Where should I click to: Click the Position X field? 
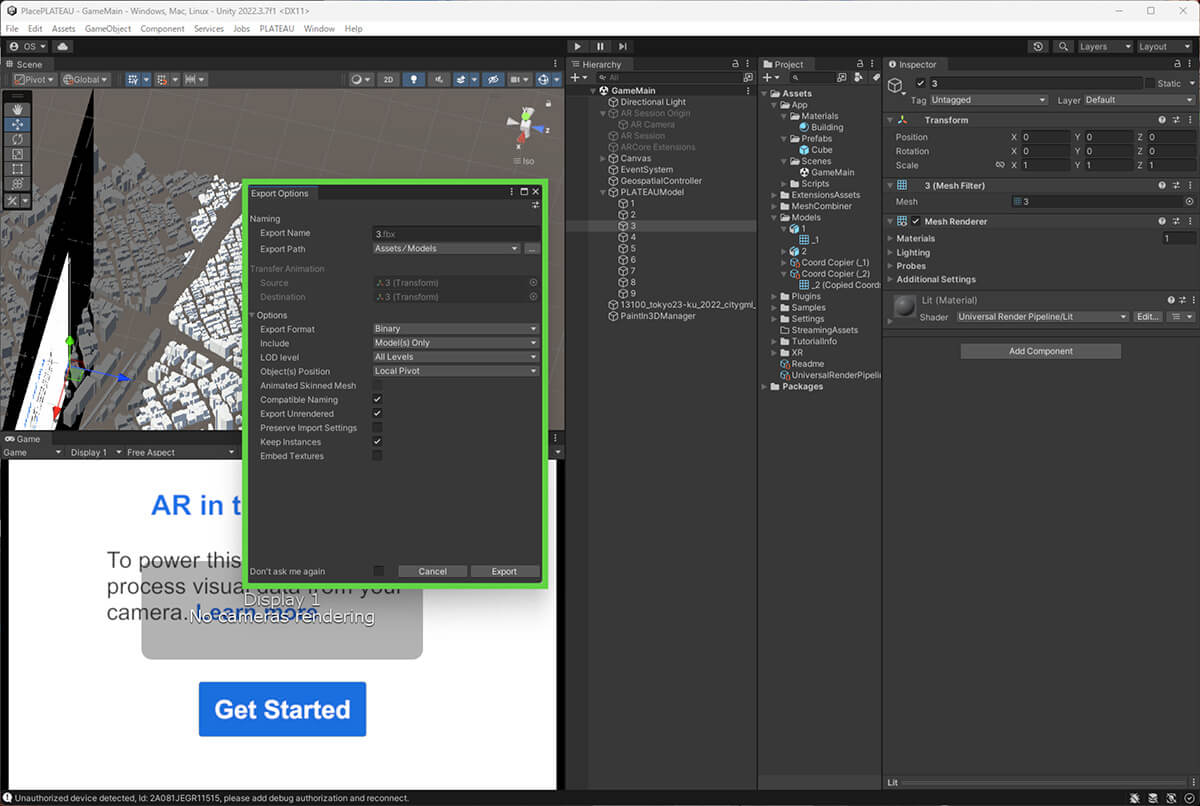pyautogui.click(x=1044, y=137)
